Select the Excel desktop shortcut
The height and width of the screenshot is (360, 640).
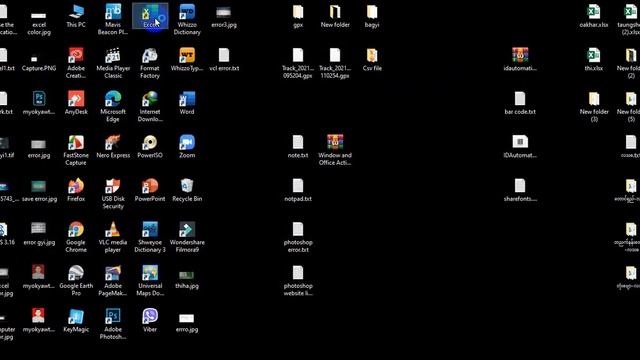[150, 16]
